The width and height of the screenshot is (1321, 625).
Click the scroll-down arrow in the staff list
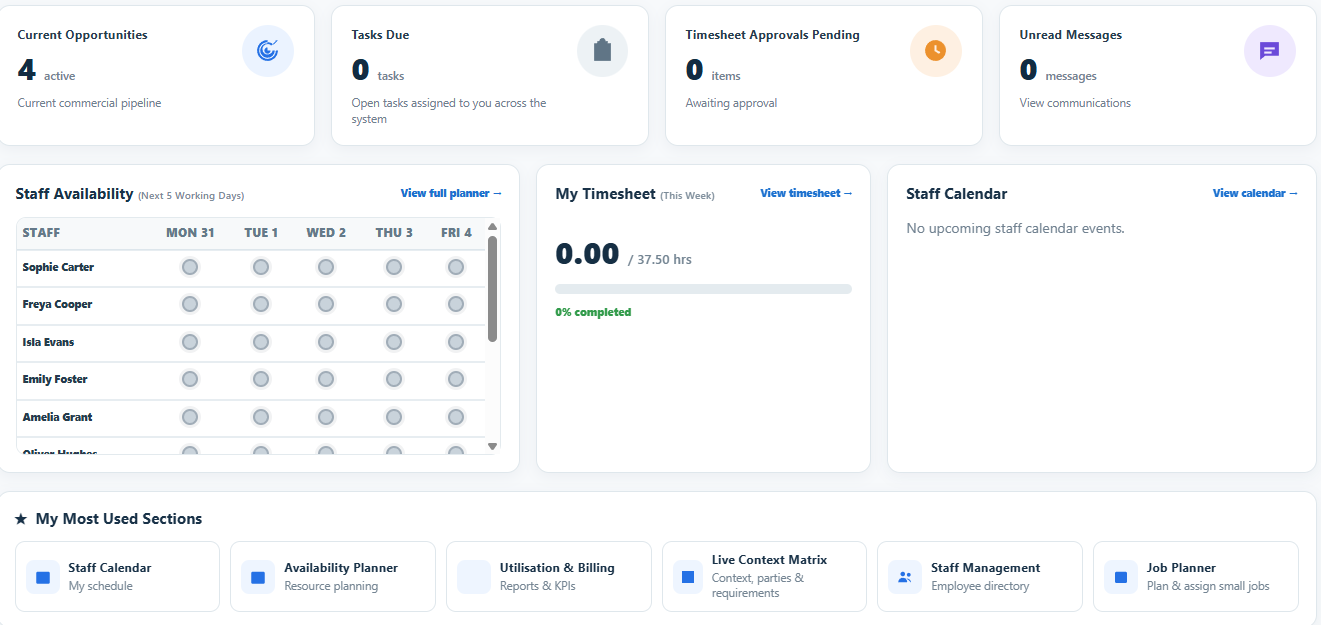(492, 446)
